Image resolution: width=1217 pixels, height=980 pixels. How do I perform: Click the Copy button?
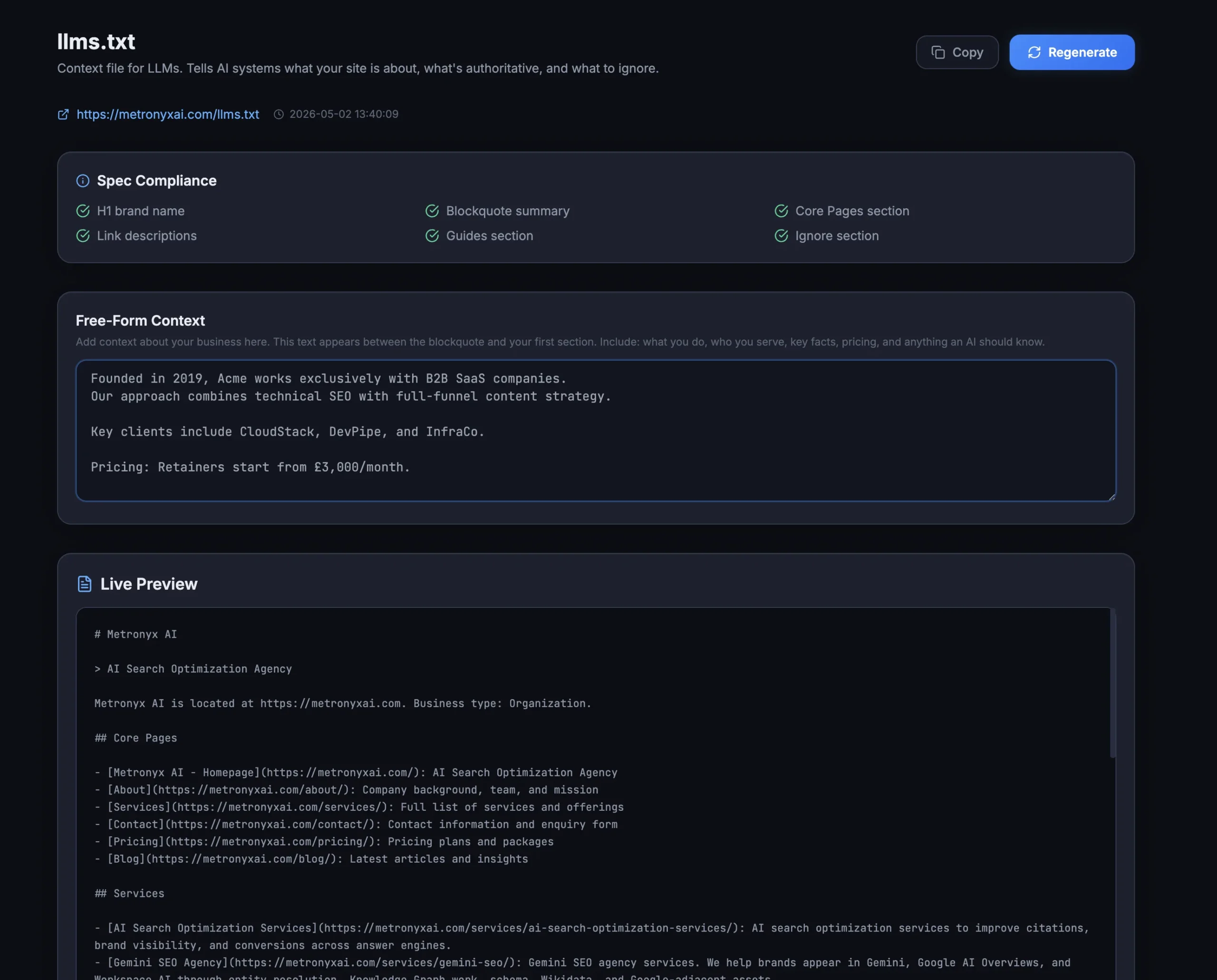point(956,52)
